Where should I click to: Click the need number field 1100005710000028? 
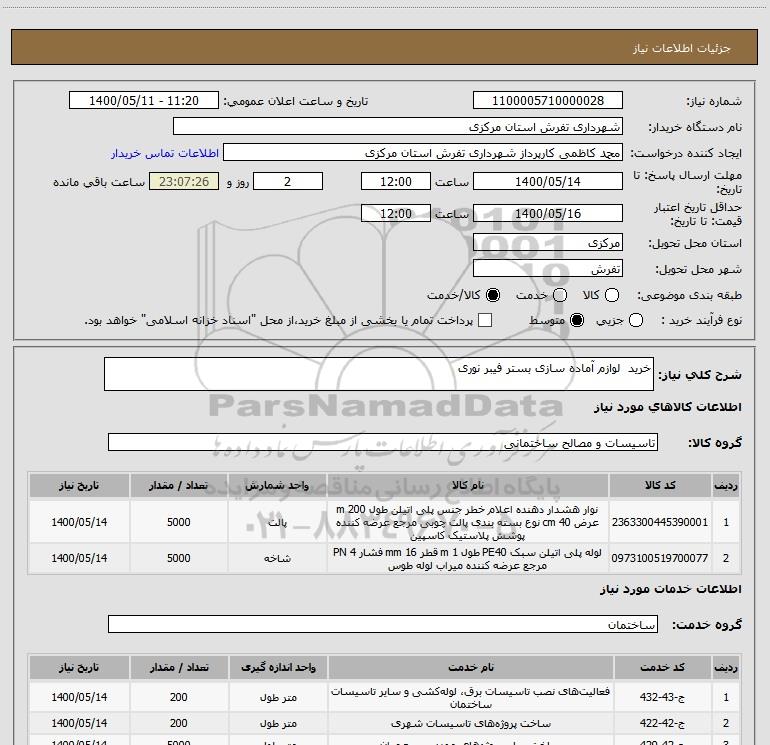tap(548, 101)
